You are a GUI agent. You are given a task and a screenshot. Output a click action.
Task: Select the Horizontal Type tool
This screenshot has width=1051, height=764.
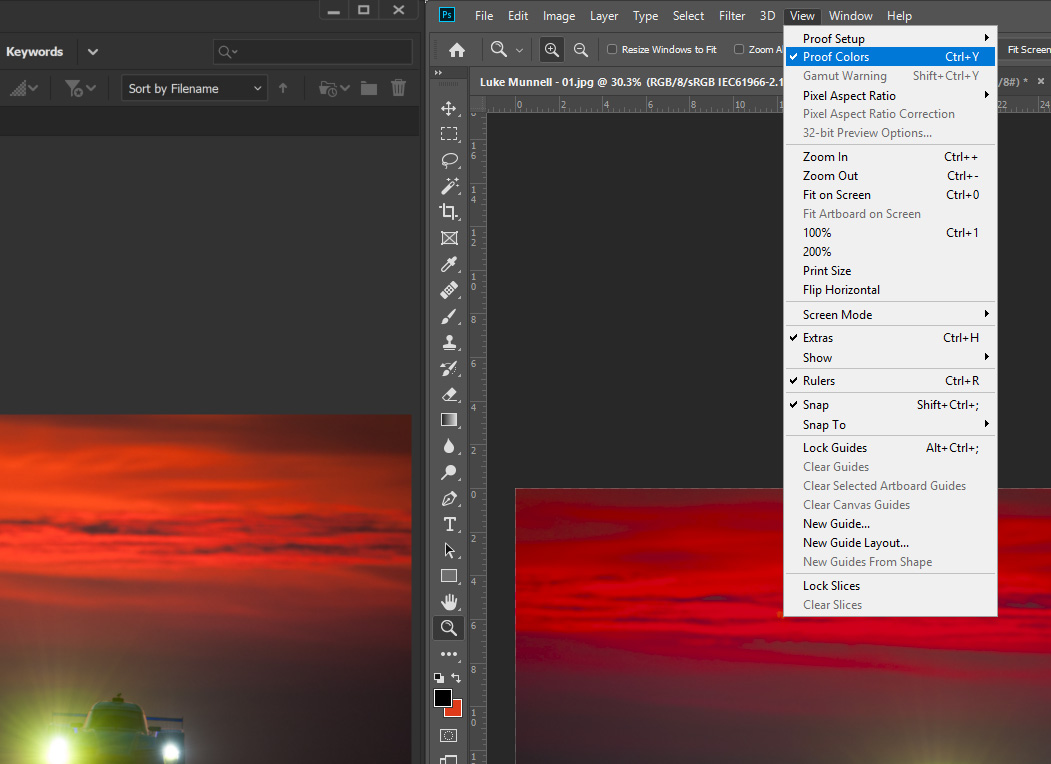coord(449,523)
